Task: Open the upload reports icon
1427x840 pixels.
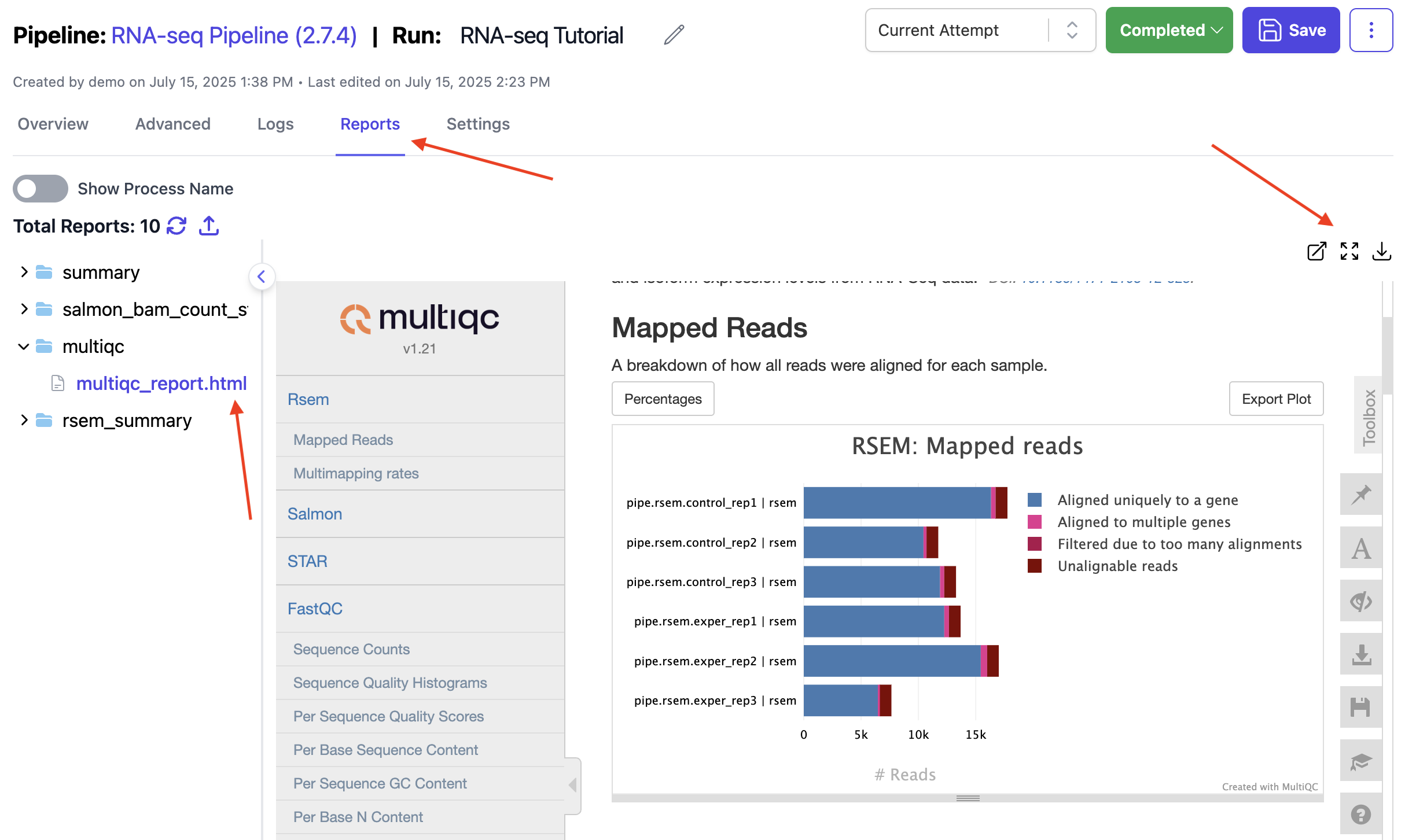Action: [209, 226]
